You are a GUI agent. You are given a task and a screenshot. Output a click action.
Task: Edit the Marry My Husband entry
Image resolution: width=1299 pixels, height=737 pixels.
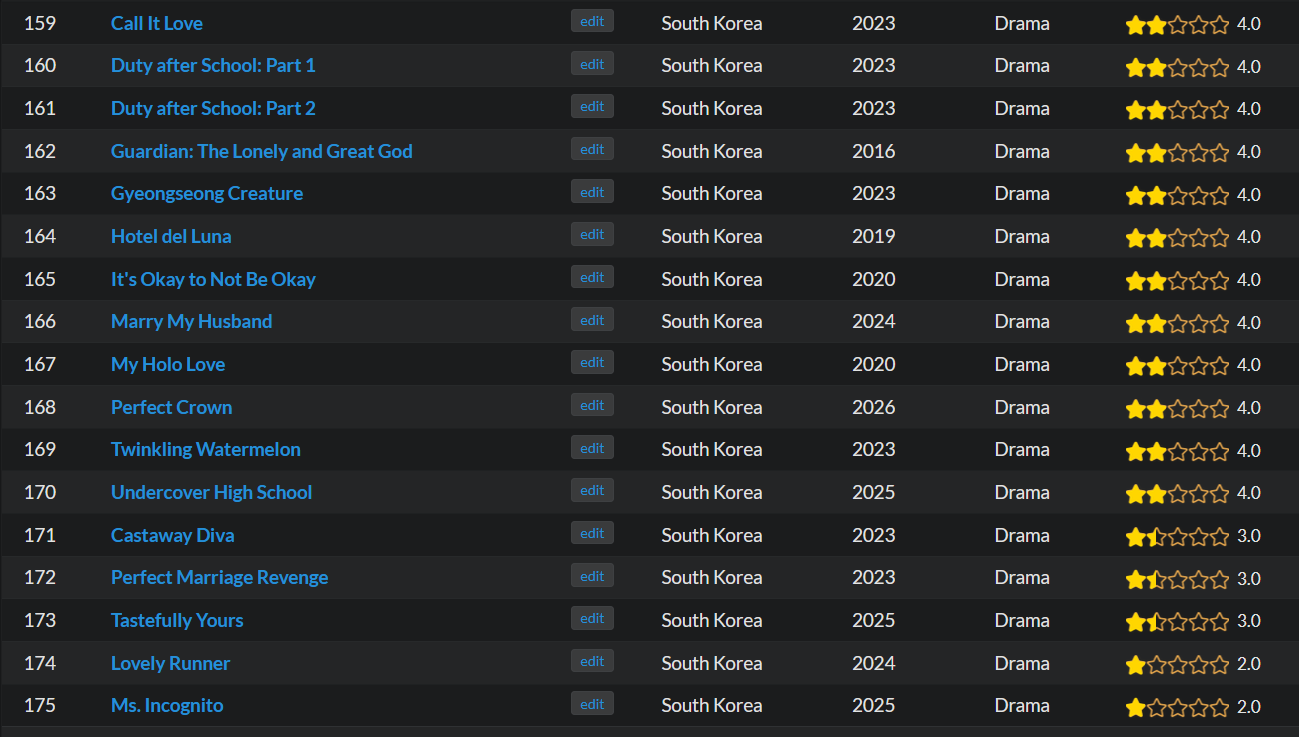point(592,319)
